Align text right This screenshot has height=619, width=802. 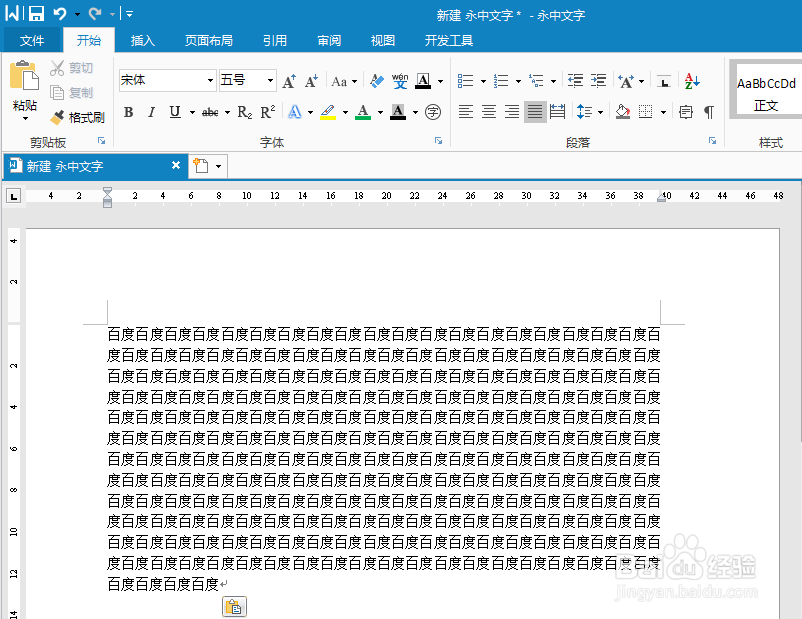point(512,112)
